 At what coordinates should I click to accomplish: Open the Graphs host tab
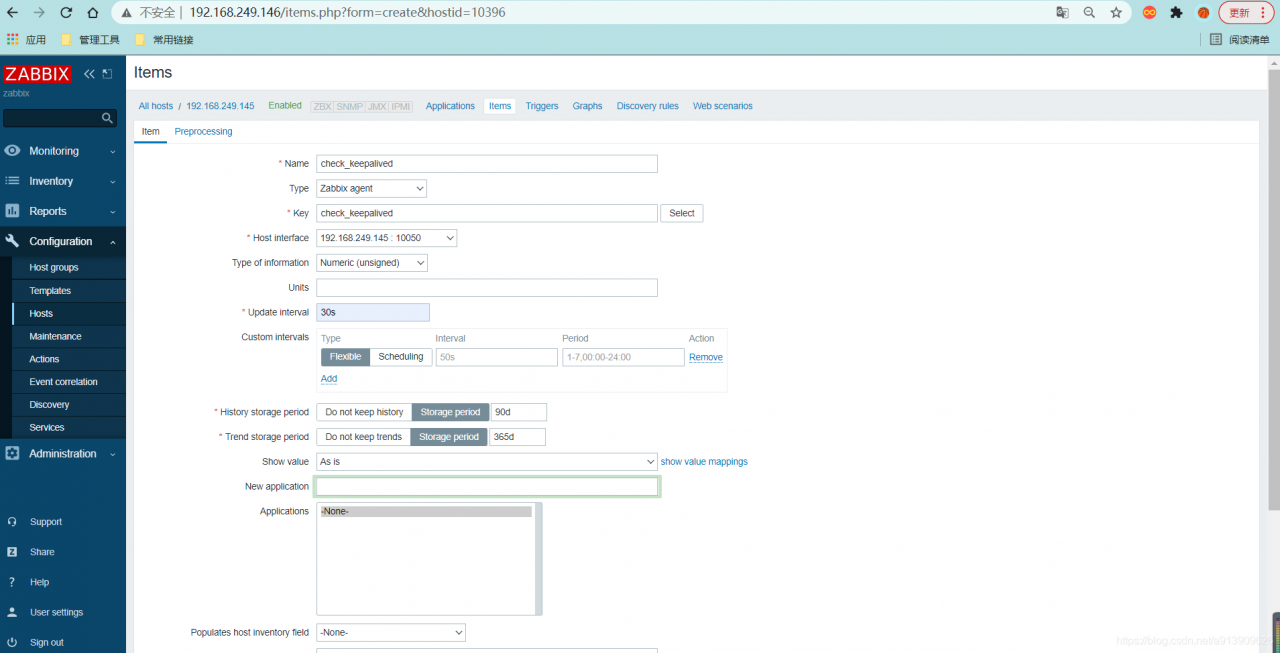click(587, 106)
